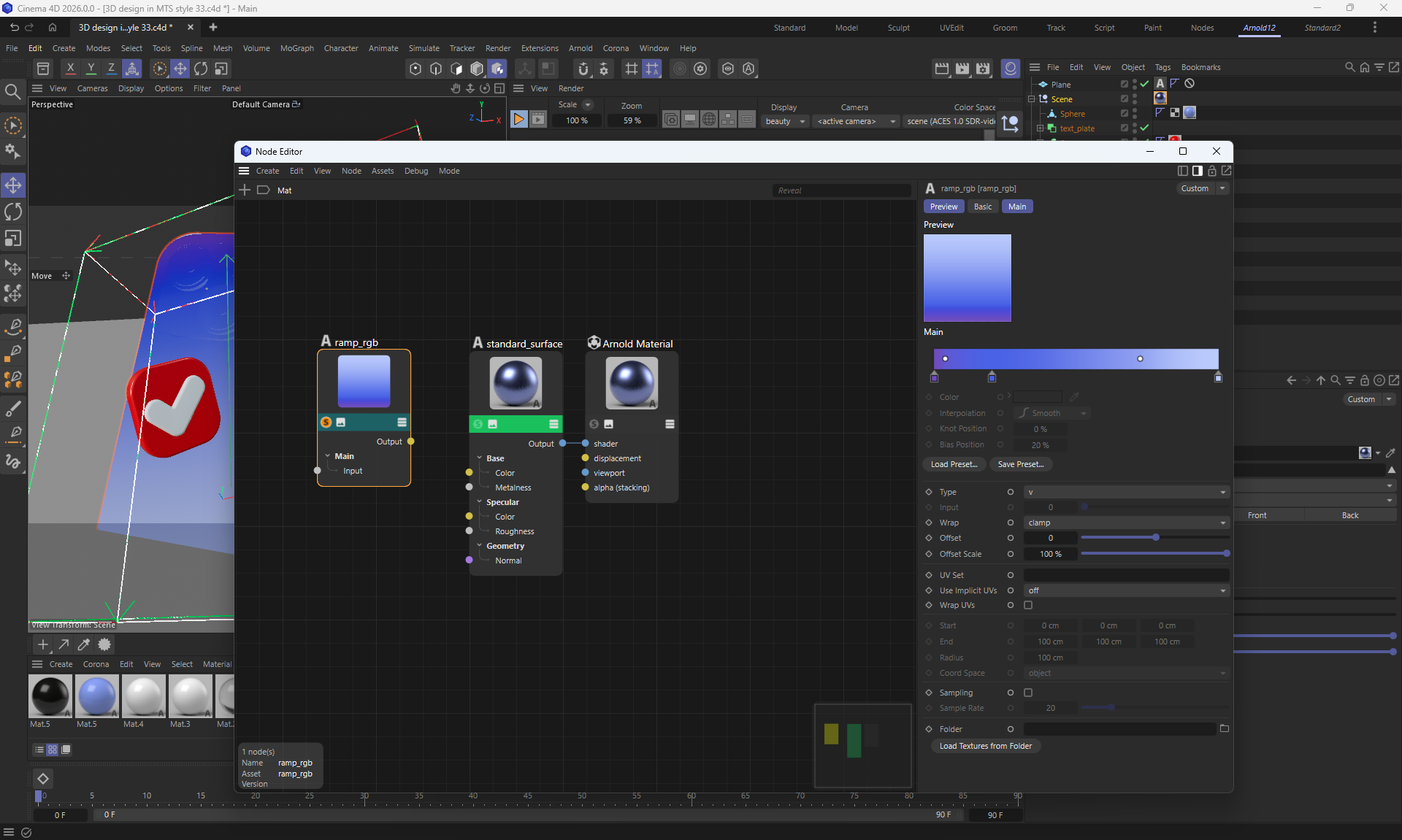Screen dimensions: 1402x840
Task: Enable the Sampling checkbox
Action: point(1028,693)
